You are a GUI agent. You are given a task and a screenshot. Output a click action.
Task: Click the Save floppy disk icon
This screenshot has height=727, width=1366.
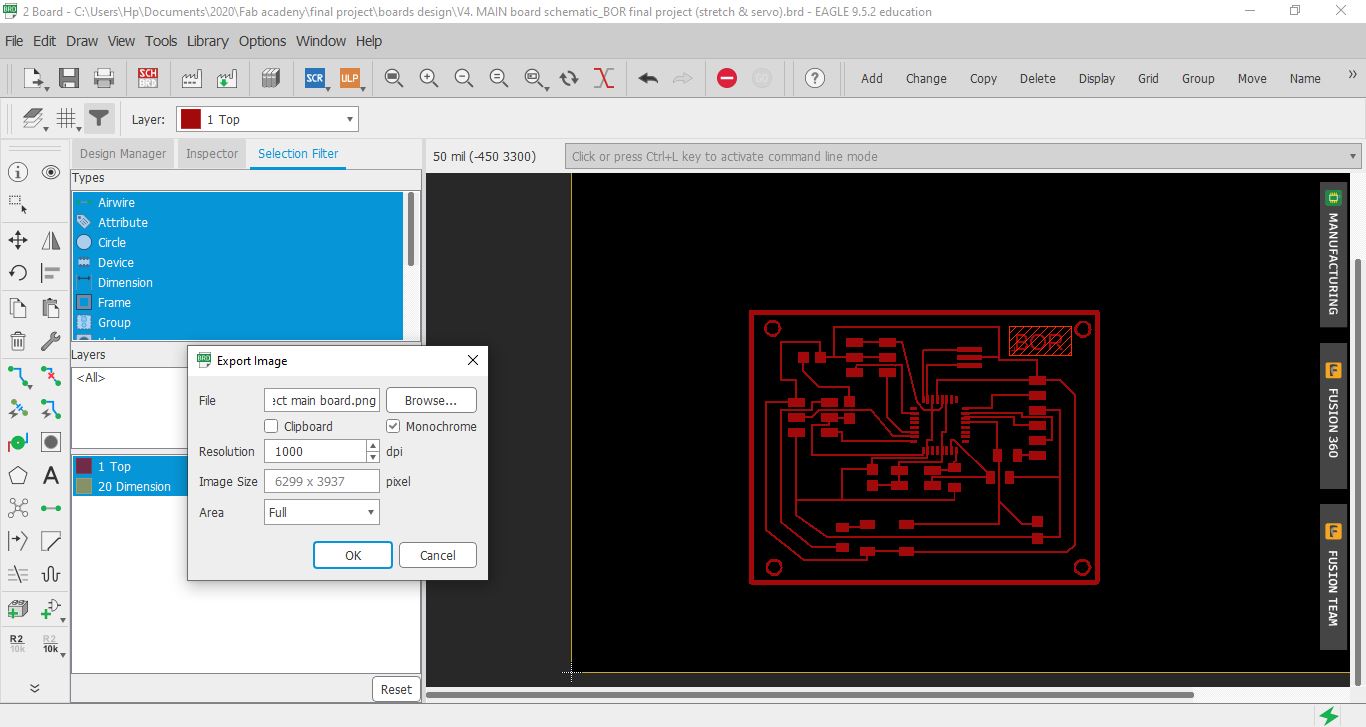(x=69, y=78)
